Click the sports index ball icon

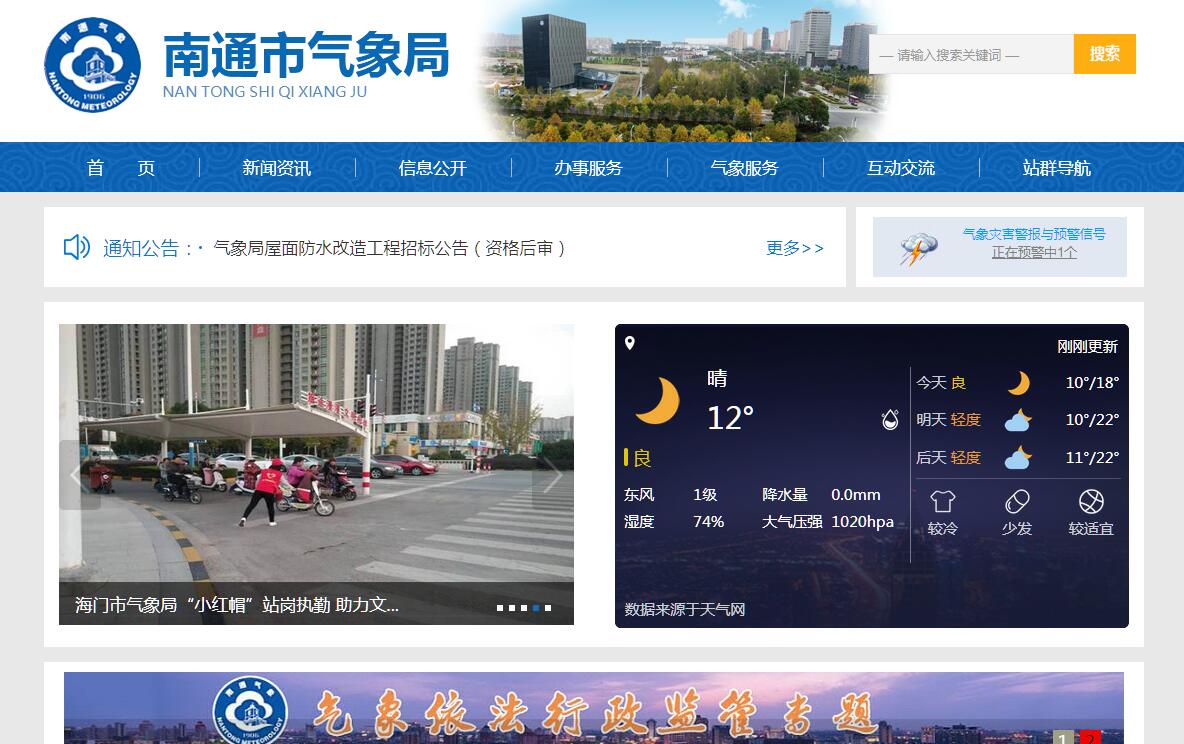[1091, 502]
